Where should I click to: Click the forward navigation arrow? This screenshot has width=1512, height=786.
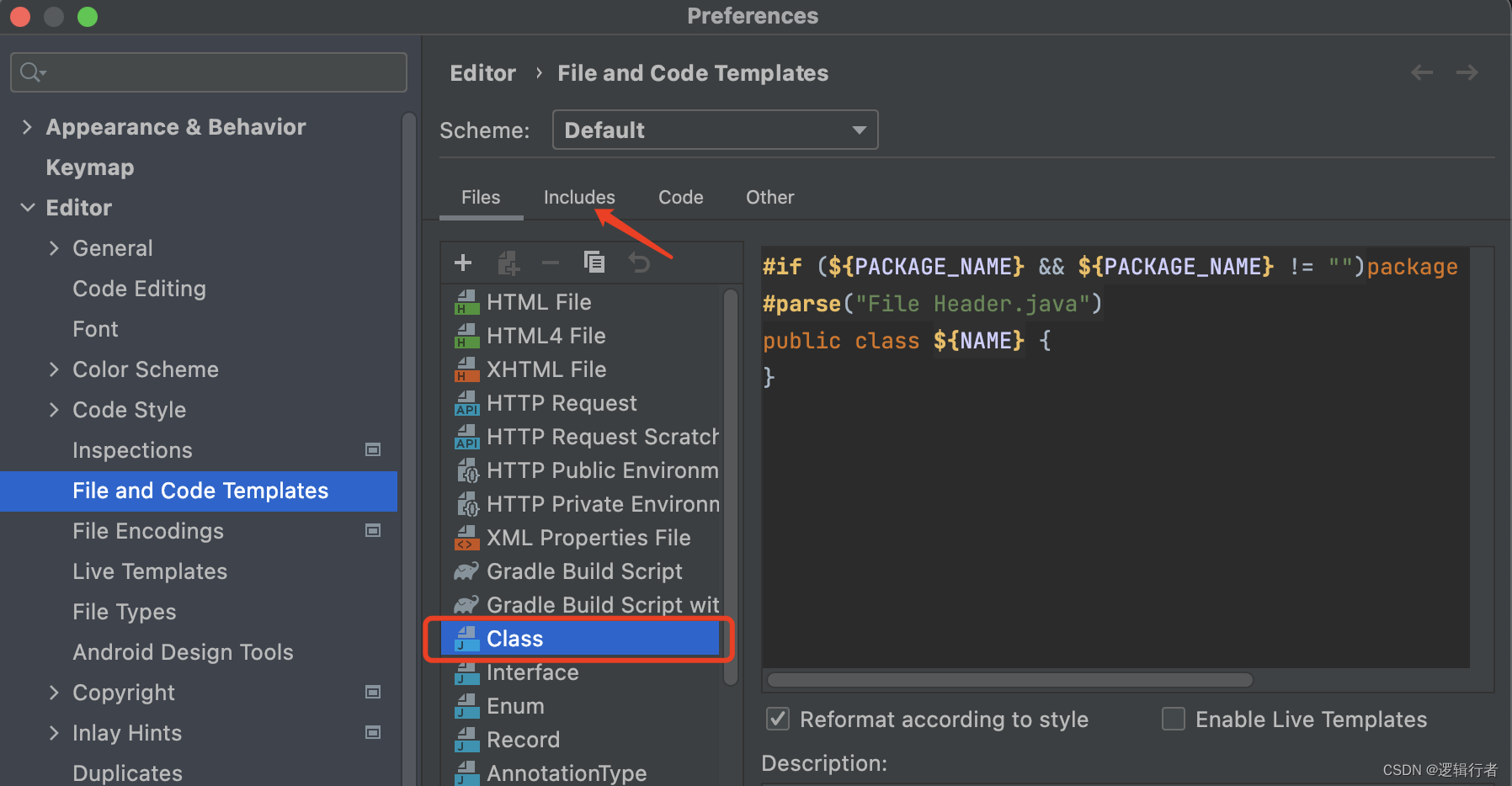point(1467,73)
